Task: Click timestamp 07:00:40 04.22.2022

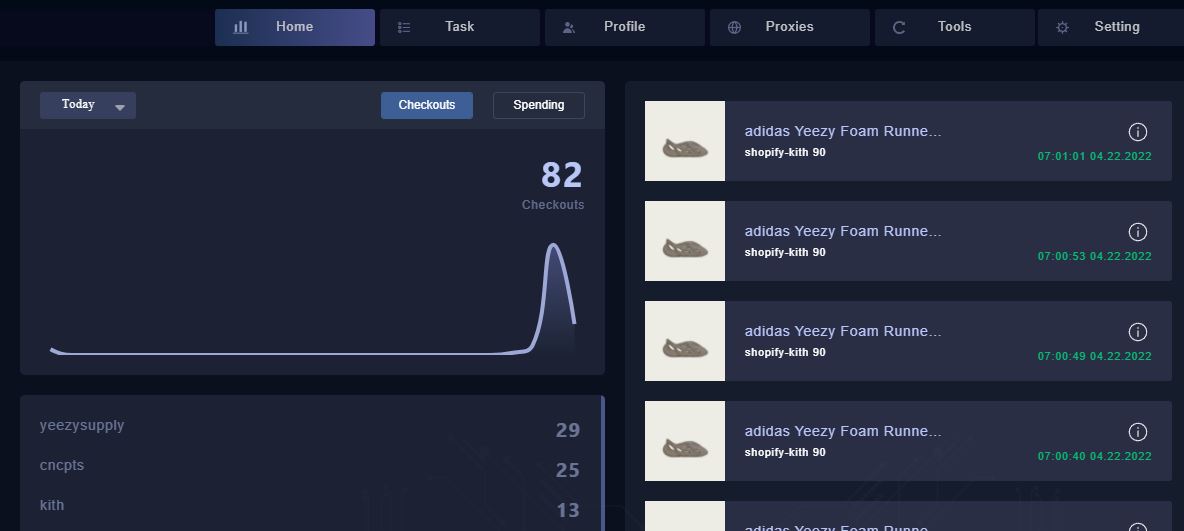Action: point(1094,456)
